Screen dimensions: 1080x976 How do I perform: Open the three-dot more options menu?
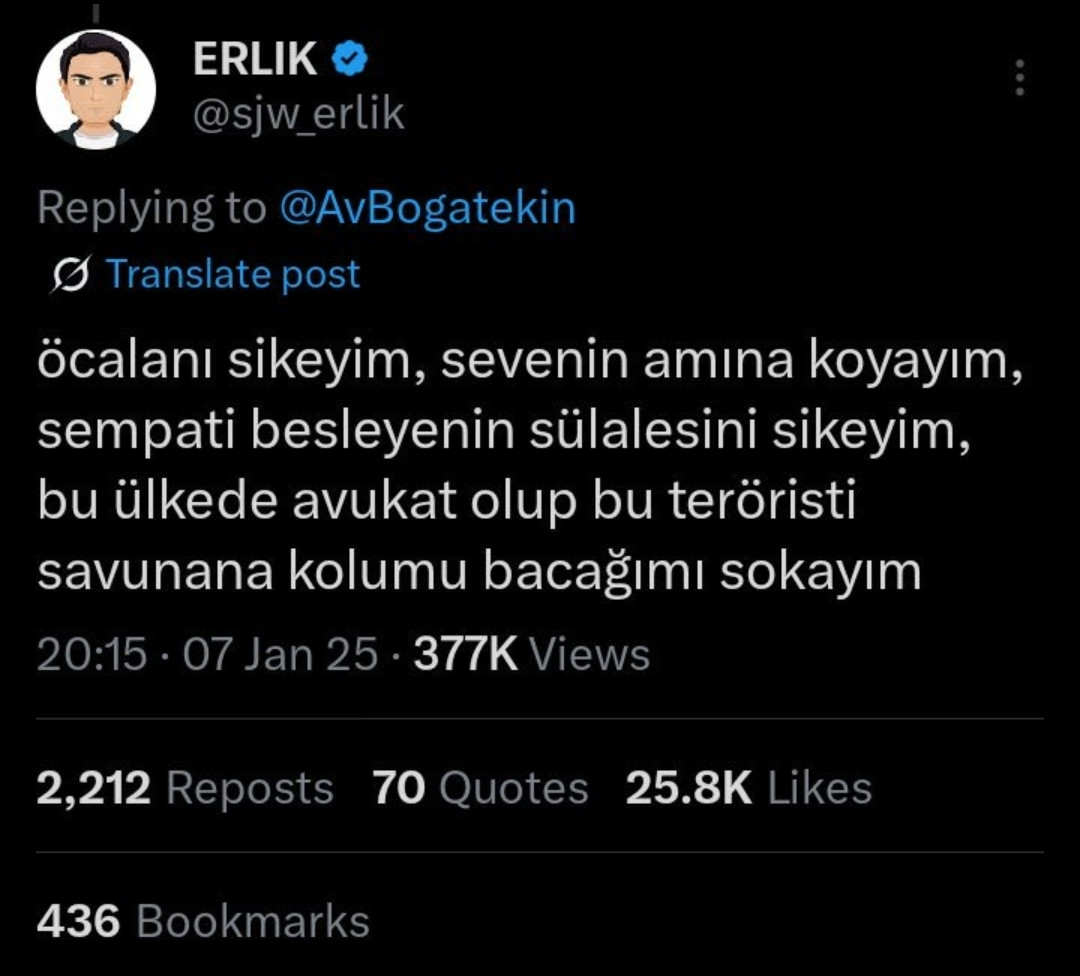click(1019, 78)
